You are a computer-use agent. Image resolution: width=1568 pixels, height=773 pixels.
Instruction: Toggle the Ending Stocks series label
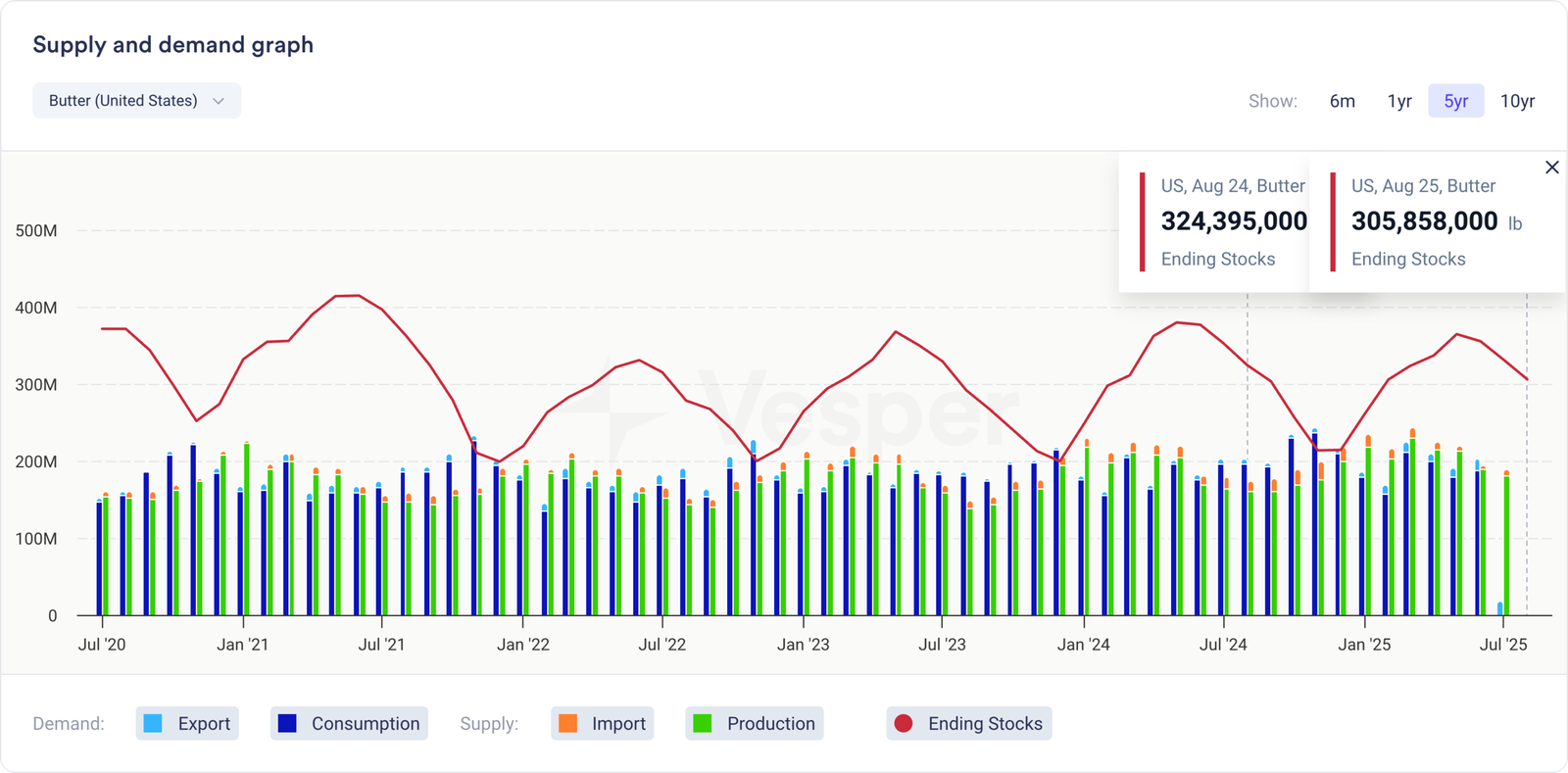pos(985,723)
